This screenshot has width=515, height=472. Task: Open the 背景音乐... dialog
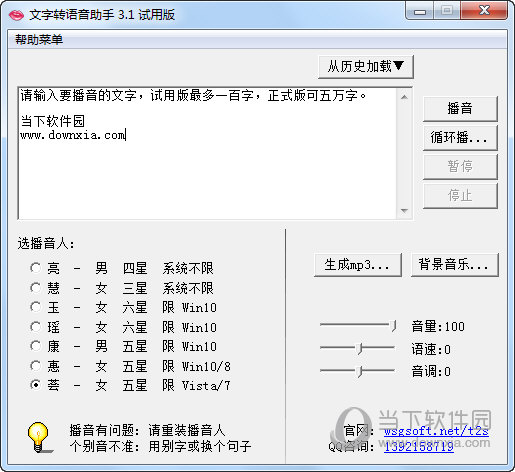point(455,265)
